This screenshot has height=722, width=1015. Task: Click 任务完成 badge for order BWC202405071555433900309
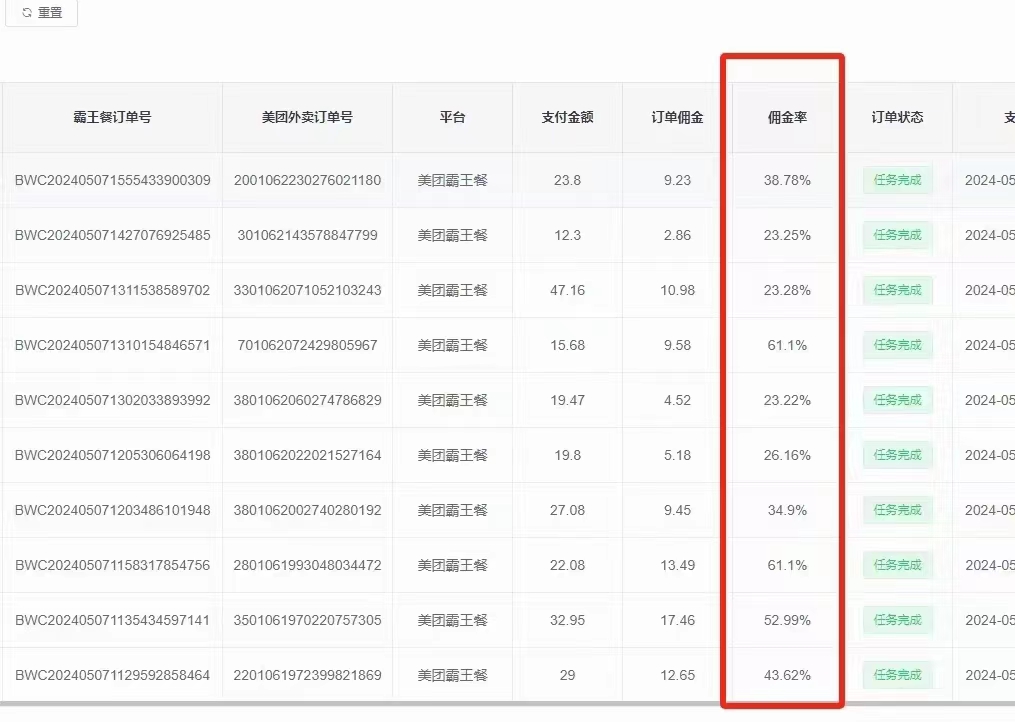(x=897, y=181)
